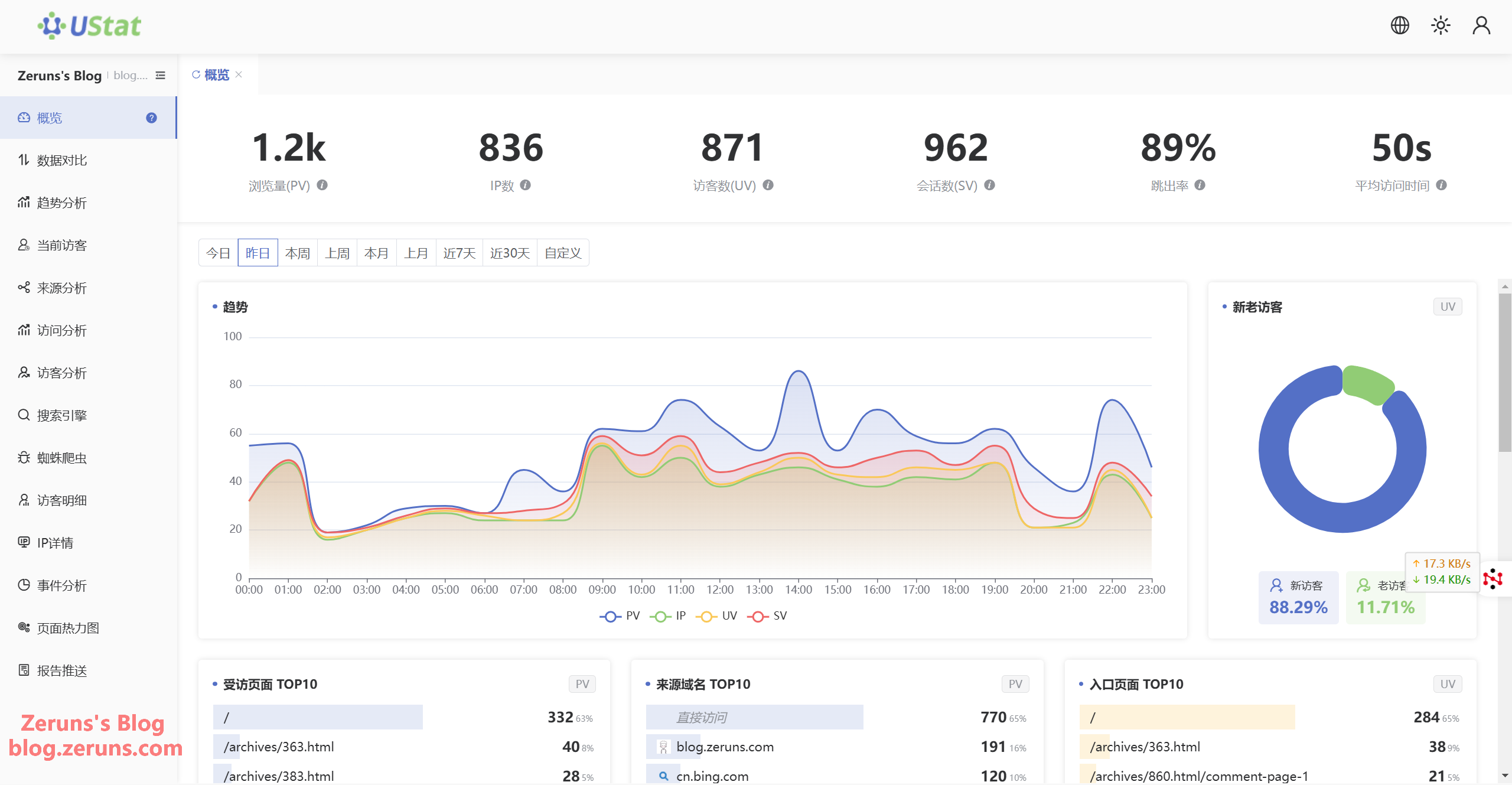Click the help question mark beside 概览
This screenshot has width=1512, height=785.
[151, 118]
